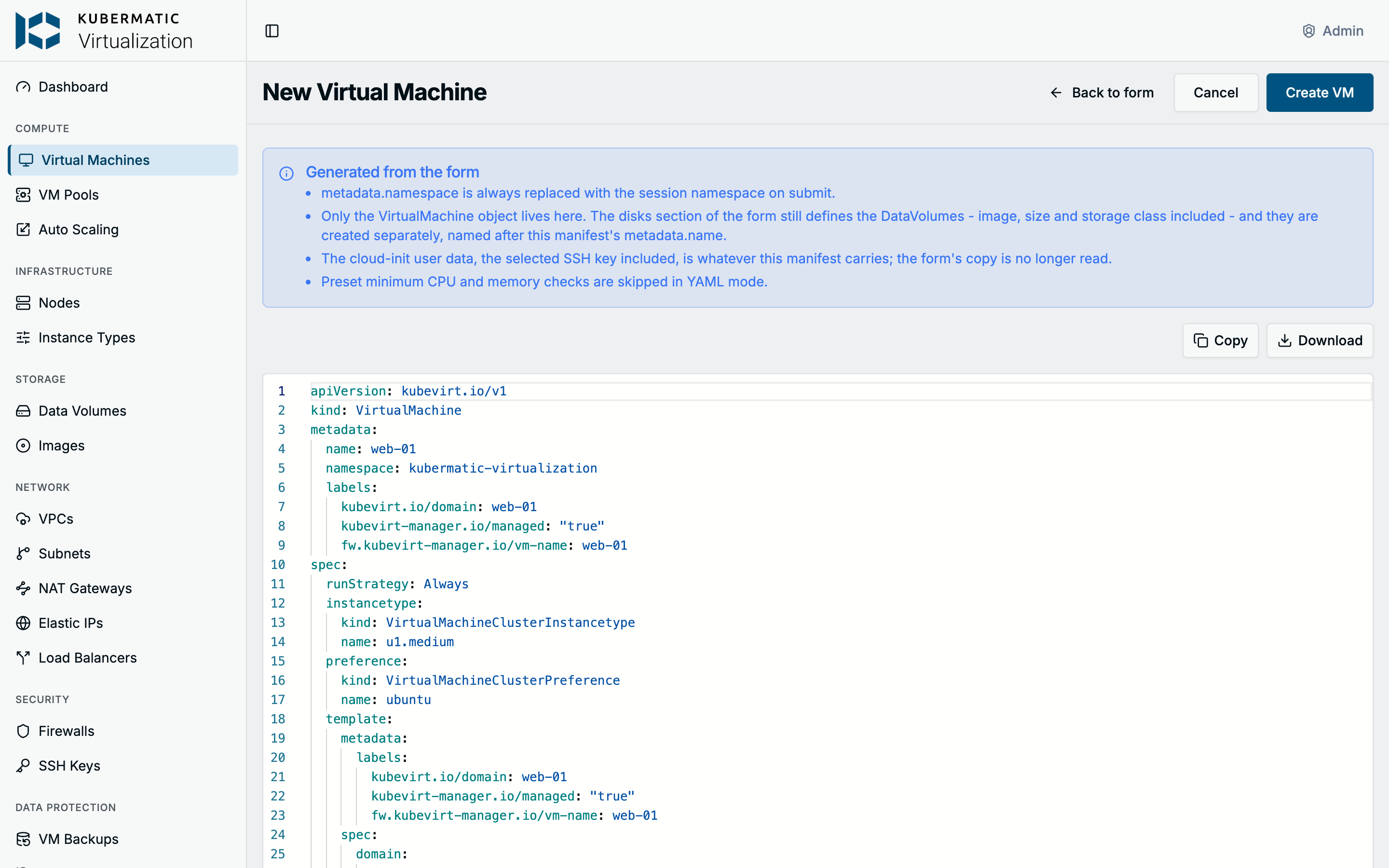Copy the YAML manifest
The width and height of the screenshot is (1389, 868).
[1220, 340]
